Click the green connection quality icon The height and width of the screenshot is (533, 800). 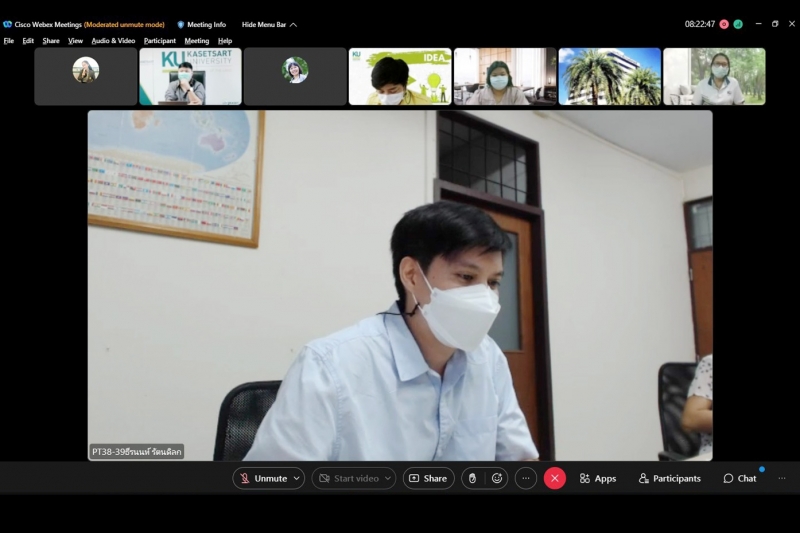coord(738,24)
